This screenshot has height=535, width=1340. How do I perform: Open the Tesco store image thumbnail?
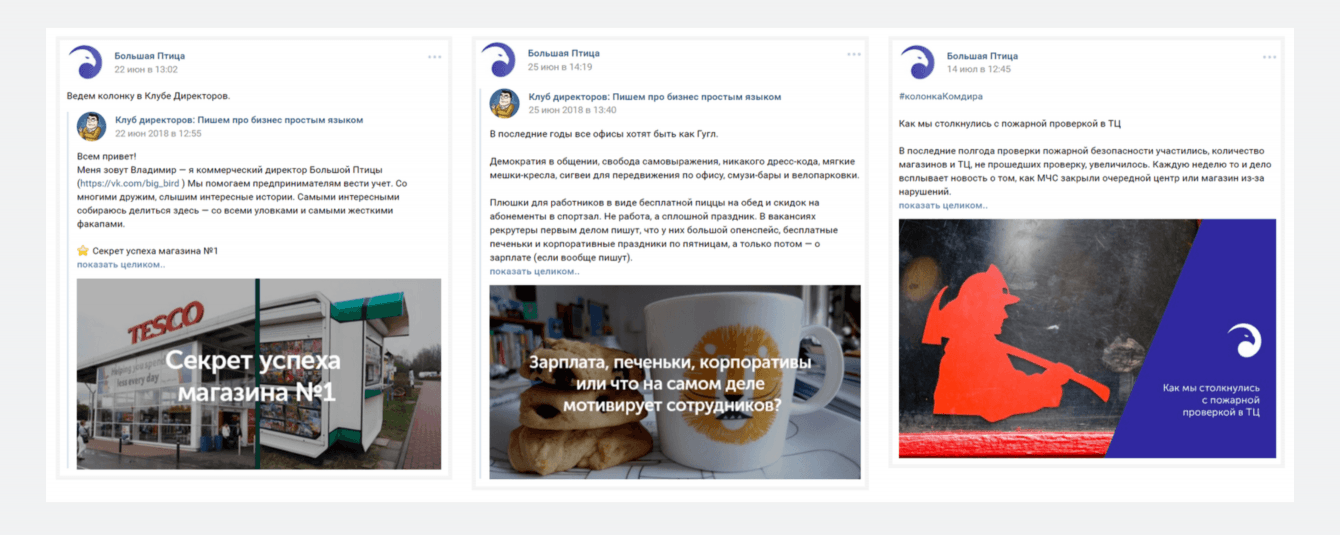click(x=259, y=374)
